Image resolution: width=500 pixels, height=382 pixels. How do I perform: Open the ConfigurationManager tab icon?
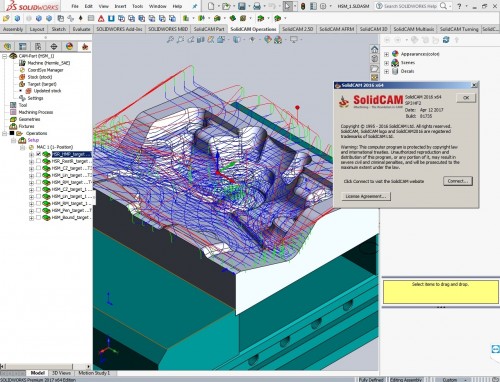tap(38, 46)
